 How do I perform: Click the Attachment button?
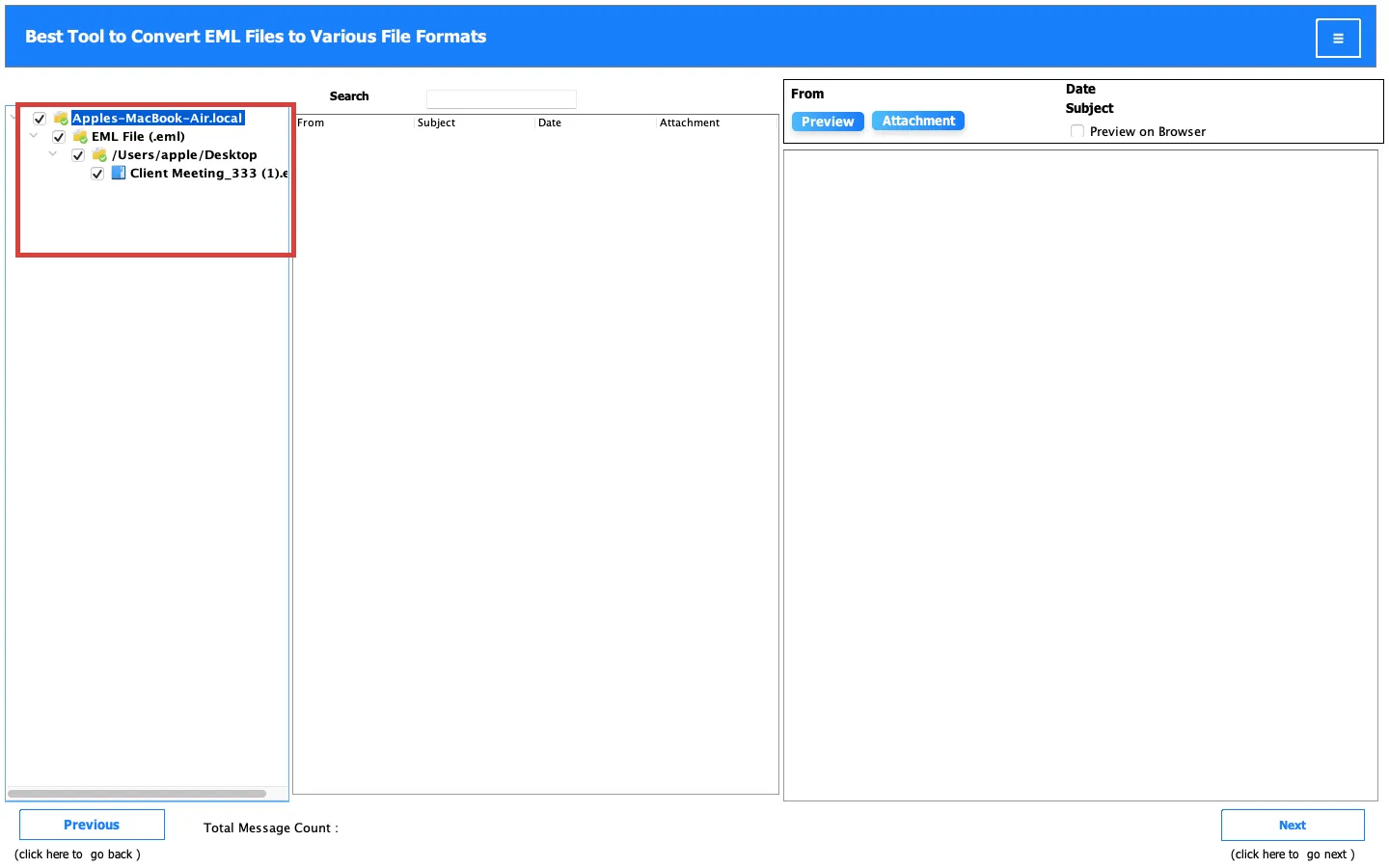(x=918, y=121)
